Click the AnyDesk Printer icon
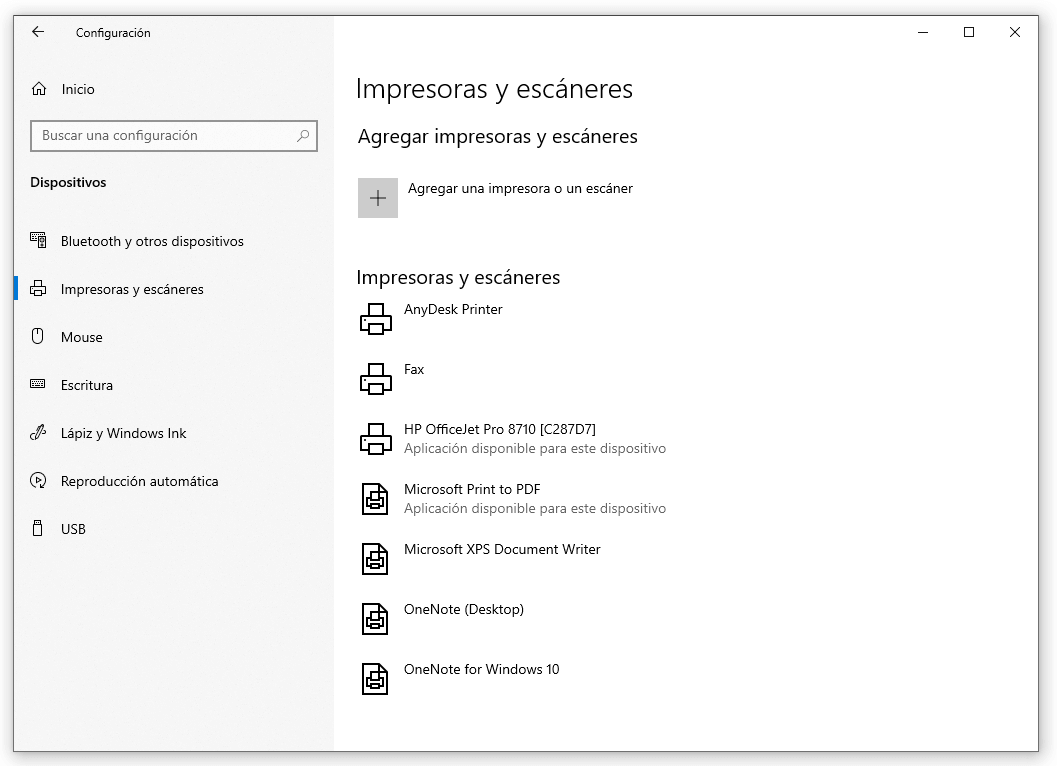Viewport: 1057px width, 766px height. tap(376, 319)
